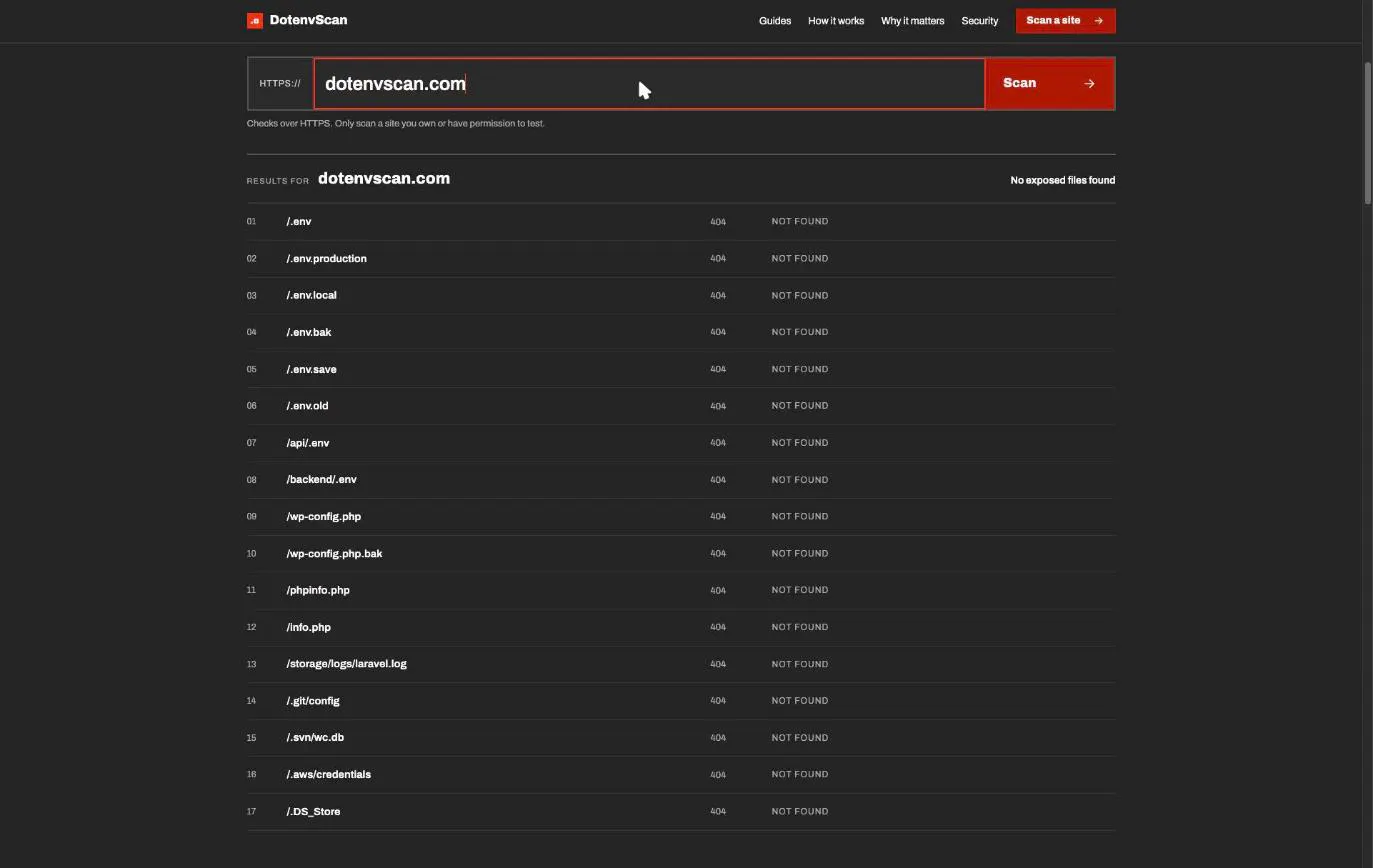The width and height of the screenshot is (1373, 868).
Task: Select the /.env path row text
Action: pyautogui.click(x=299, y=222)
